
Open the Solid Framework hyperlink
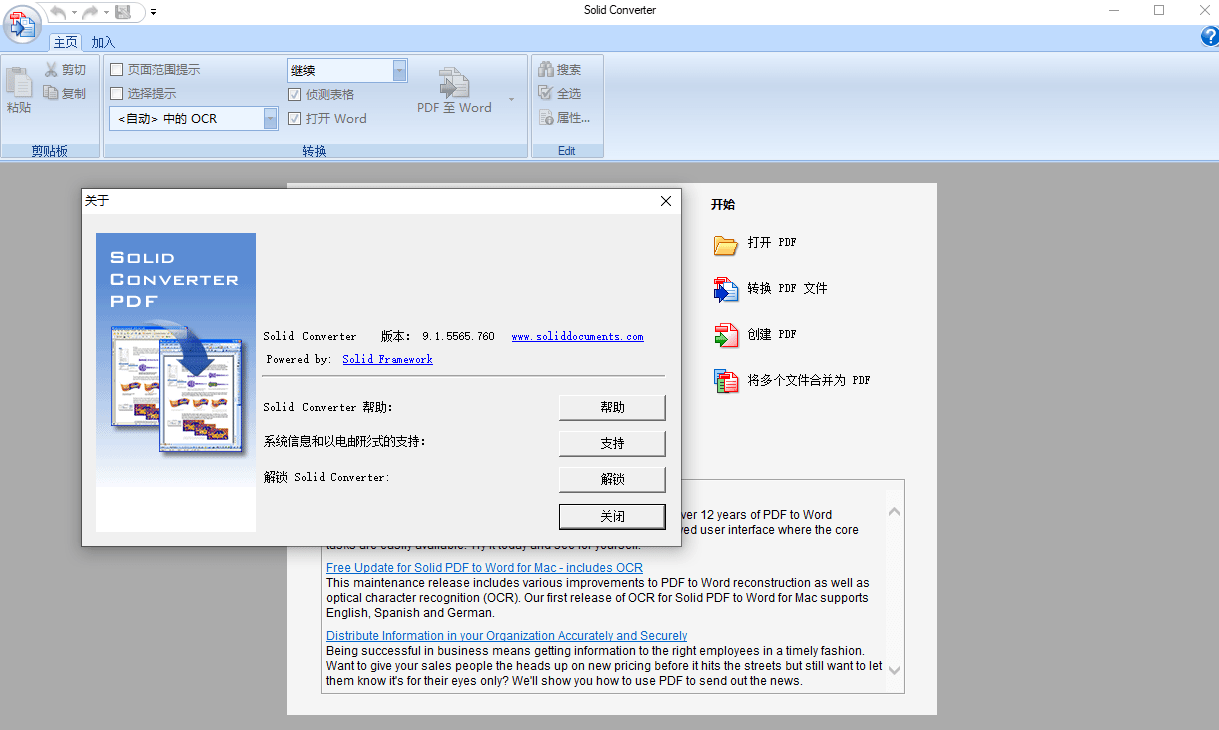click(x=387, y=359)
